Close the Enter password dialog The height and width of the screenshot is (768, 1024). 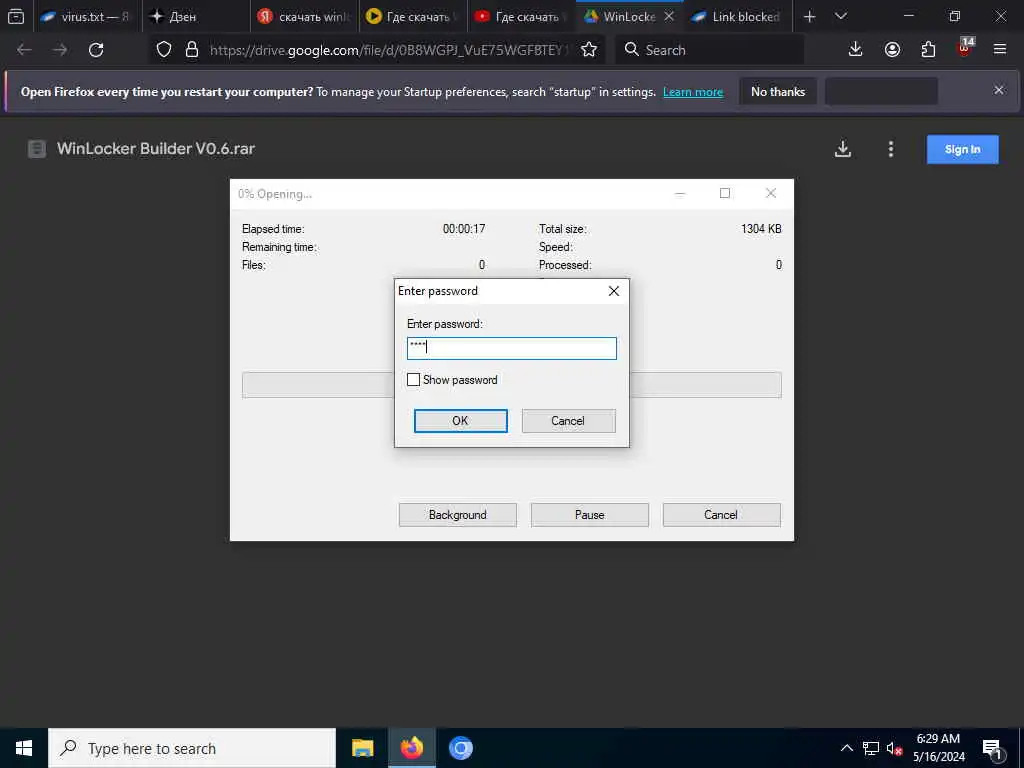click(x=614, y=291)
